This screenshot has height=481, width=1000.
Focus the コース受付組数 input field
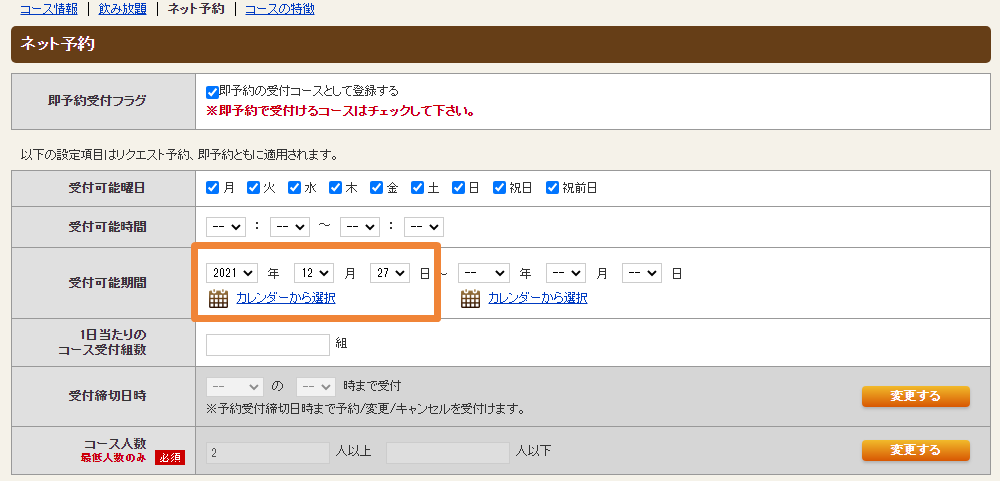pyautogui.click(x=268, y=344)
